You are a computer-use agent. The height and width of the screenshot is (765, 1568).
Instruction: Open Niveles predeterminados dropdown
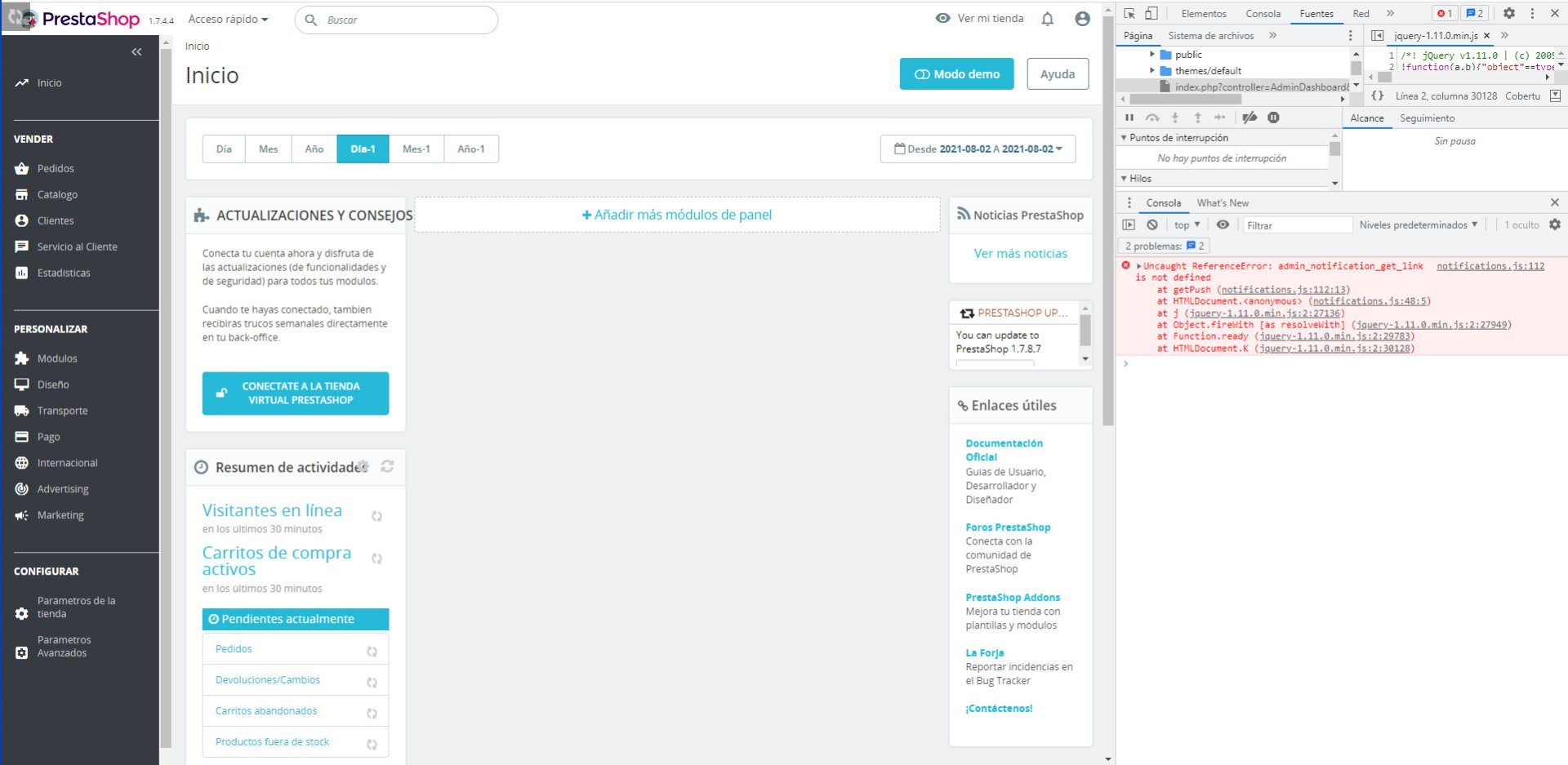[x=1419, y=225]
